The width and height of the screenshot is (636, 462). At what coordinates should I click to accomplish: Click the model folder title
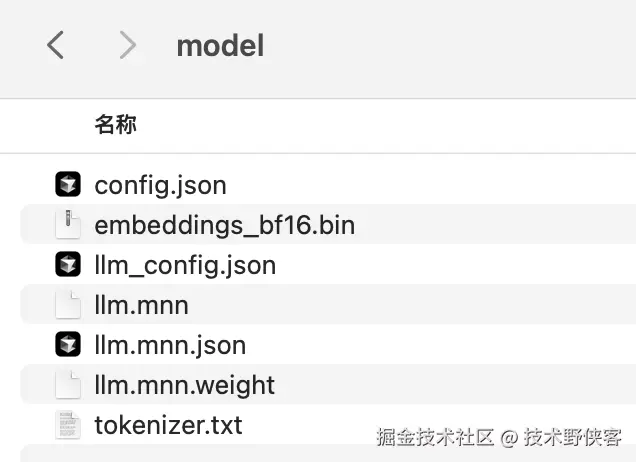coord(220,45)
